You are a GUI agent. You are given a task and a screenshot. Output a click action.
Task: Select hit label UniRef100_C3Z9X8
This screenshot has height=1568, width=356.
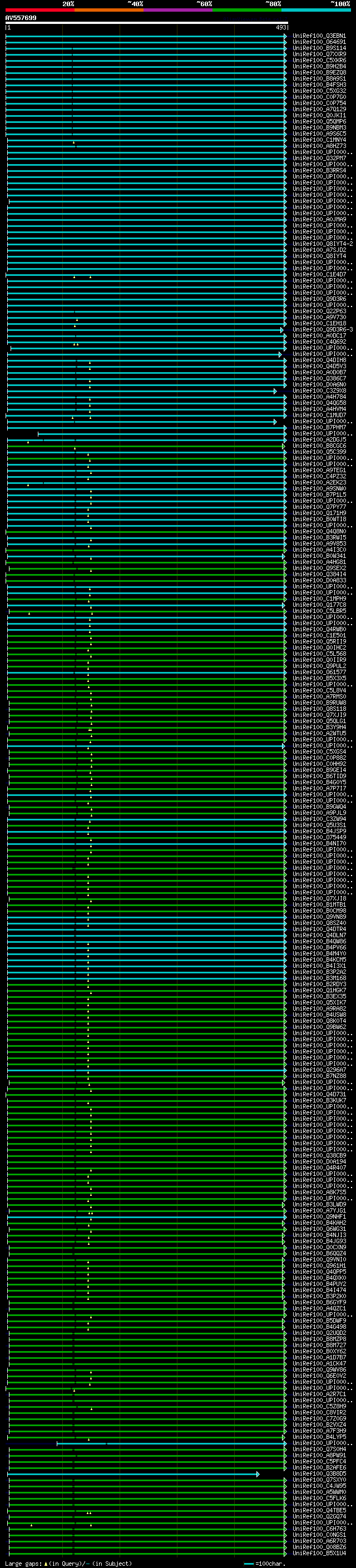click(x=319, y=391)
